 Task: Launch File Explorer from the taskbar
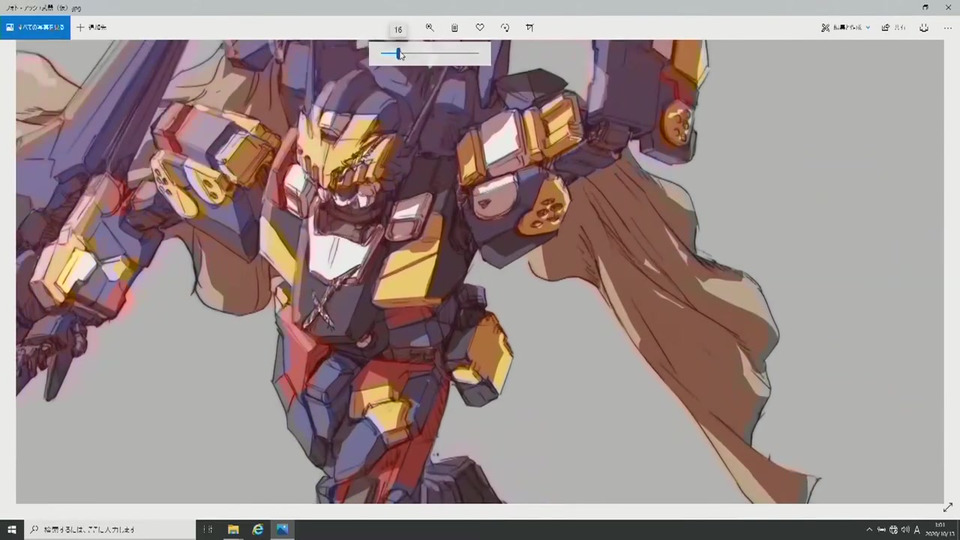233,529
